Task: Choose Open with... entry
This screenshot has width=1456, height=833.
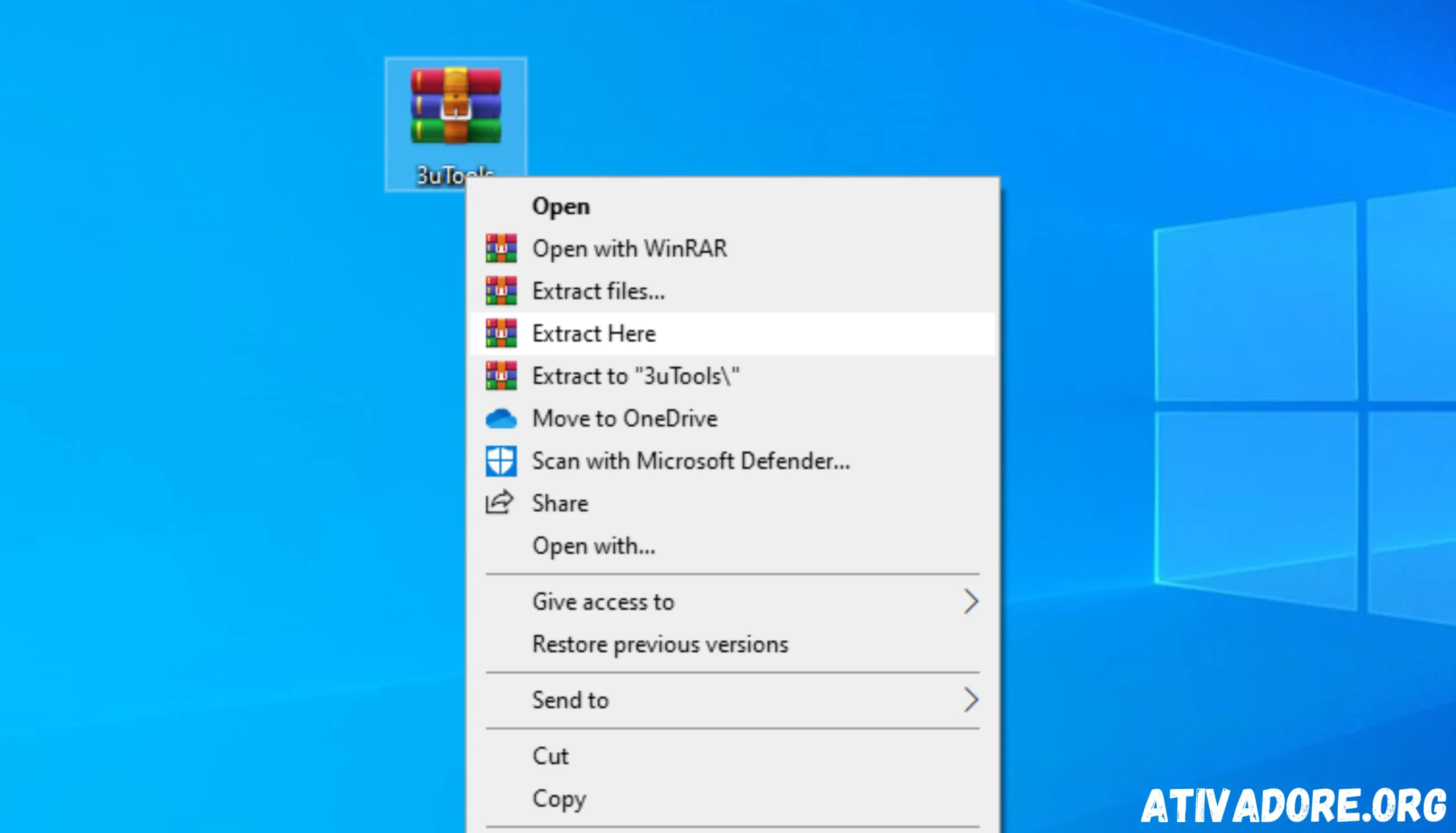Action: pos(733,546)
